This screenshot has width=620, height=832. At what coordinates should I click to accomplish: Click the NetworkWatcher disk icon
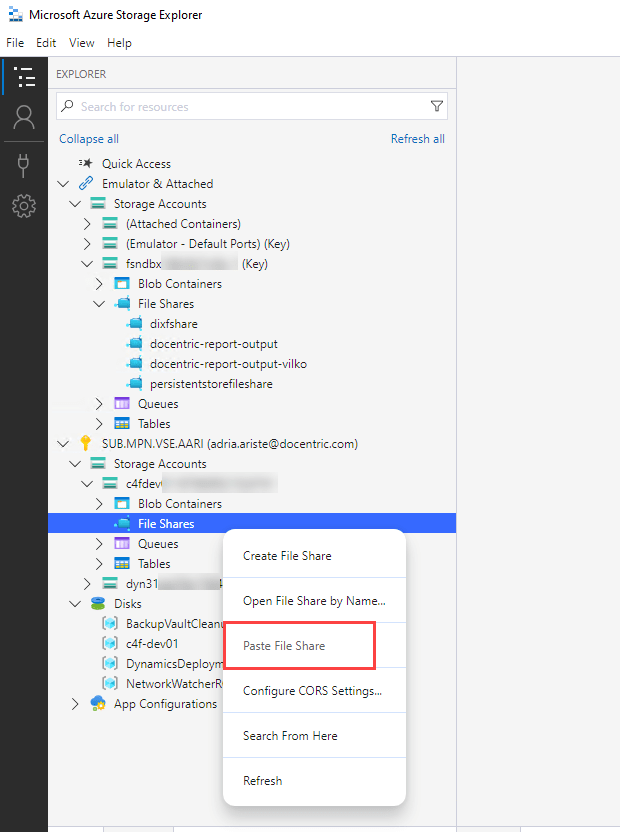110,683
